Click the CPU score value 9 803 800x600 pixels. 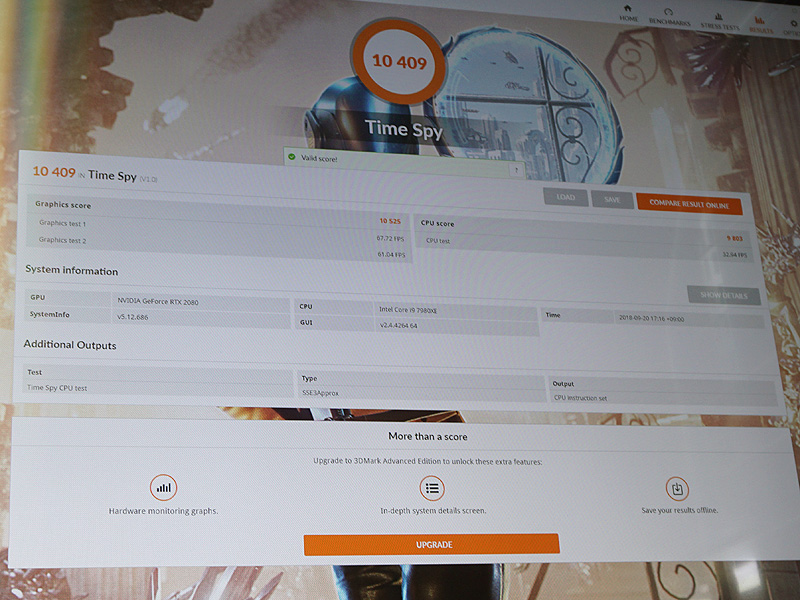point(735,238)
